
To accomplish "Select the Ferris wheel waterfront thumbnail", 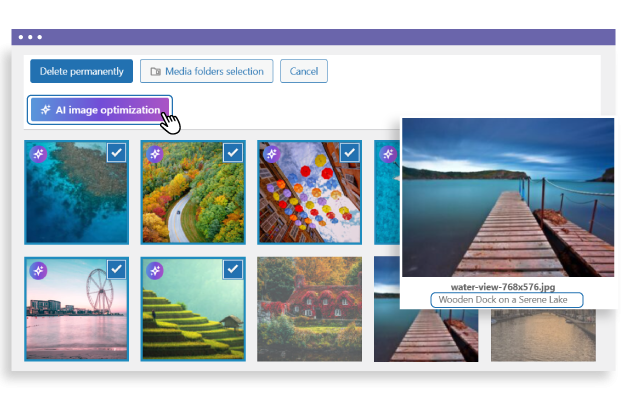I will tap(76, 309).
